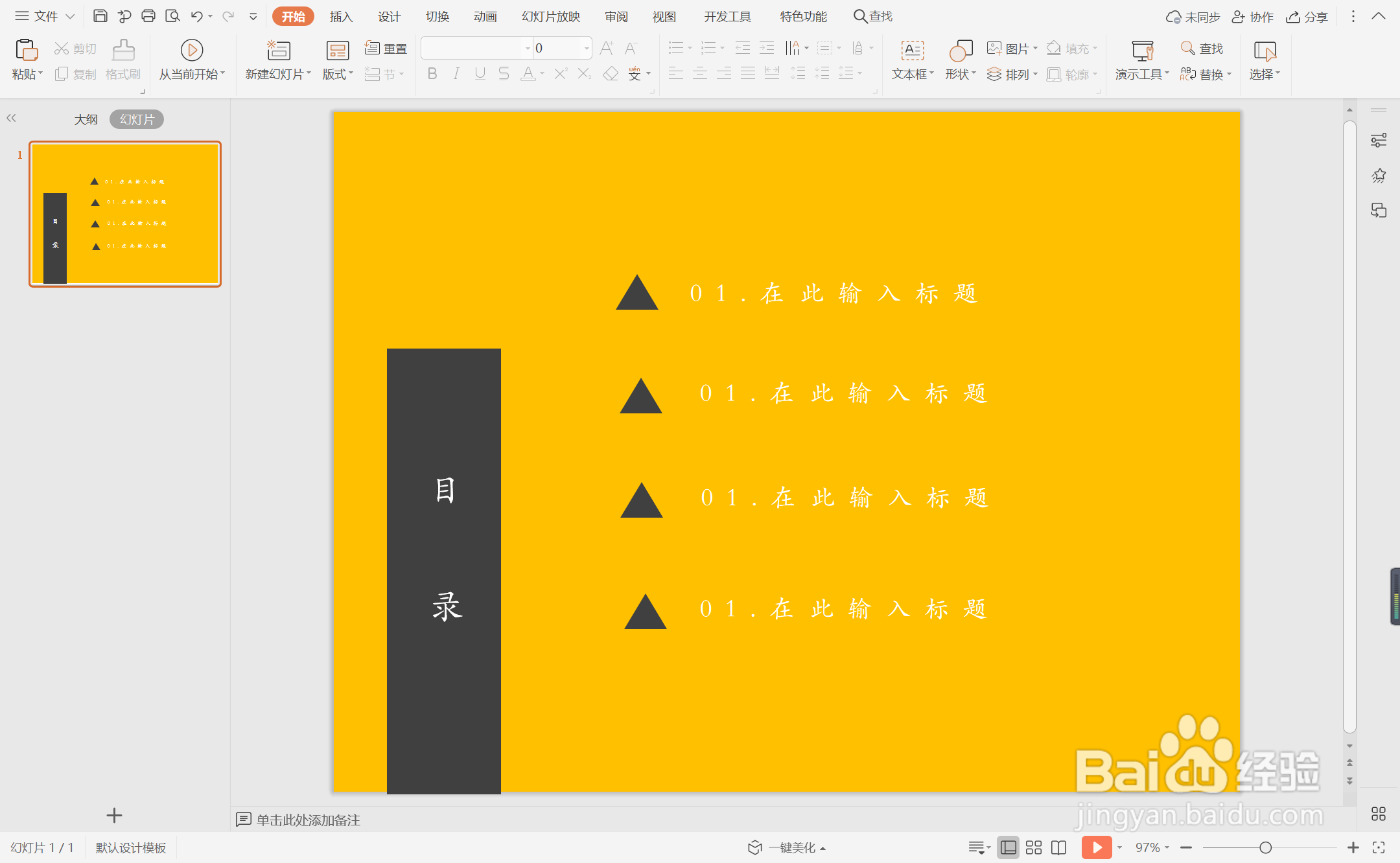Viewport: 1400px width, 863px height.
Task: Click the Text Box tool icon
Action: tap(912, 51)
